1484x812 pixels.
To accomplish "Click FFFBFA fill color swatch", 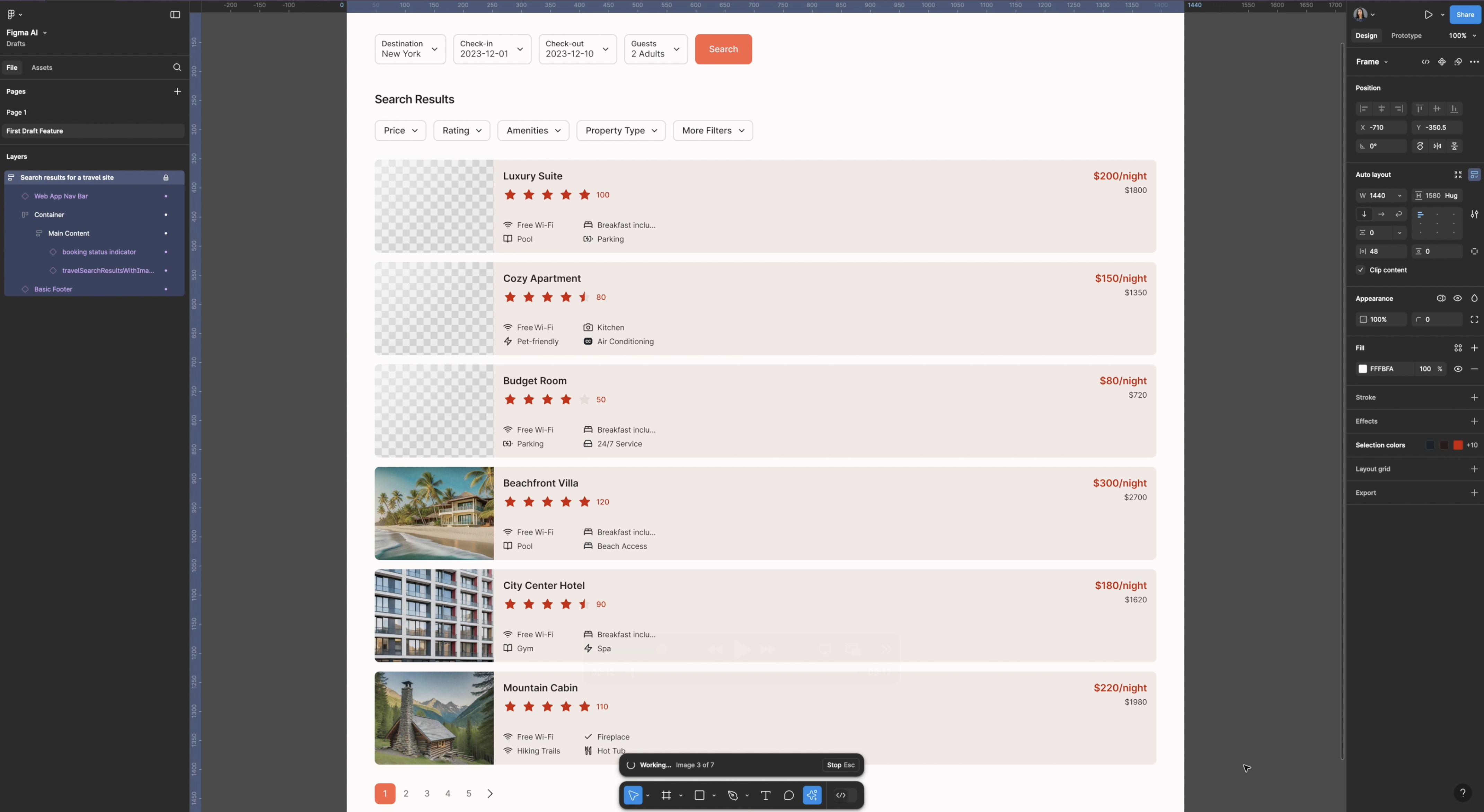I will (x=1363, y=369).
